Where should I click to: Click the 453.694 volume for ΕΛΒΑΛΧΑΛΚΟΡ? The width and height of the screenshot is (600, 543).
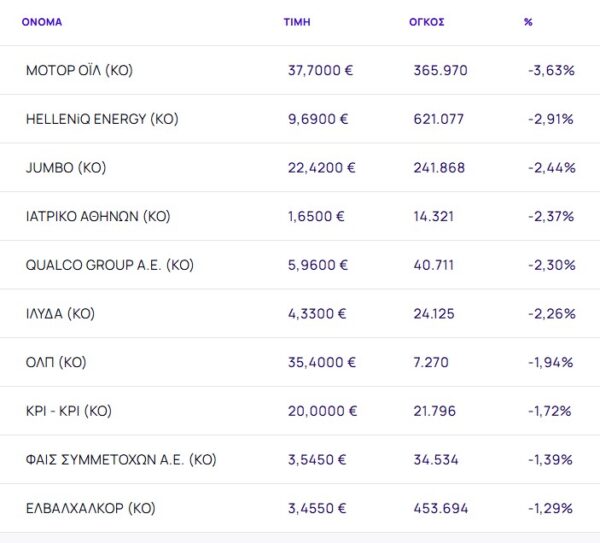pos(440,508)
